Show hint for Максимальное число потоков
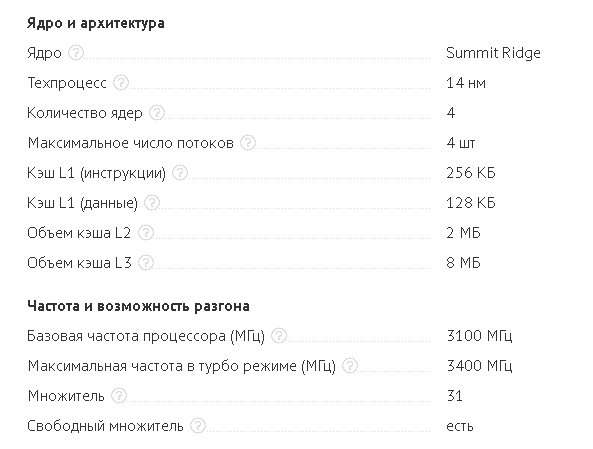This screenshot has height=449, width=593. pos(248,143)
